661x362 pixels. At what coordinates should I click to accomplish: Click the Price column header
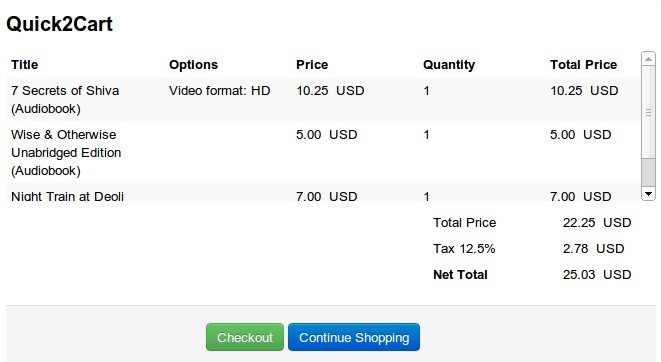click(312, 64)
